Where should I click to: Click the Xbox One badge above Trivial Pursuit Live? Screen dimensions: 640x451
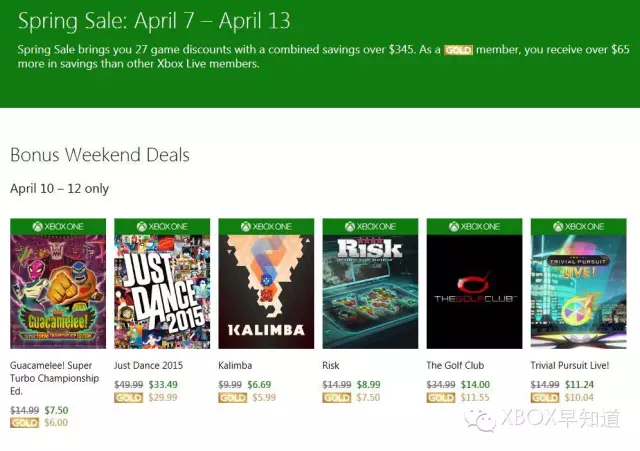point(578,227)
